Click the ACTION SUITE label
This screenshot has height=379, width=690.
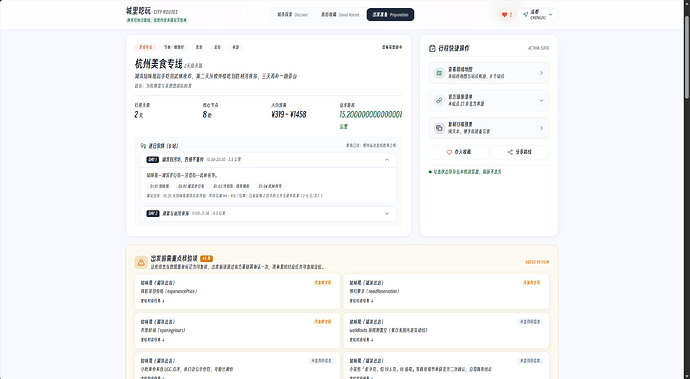pyautogui.click(x=538, y=48)
